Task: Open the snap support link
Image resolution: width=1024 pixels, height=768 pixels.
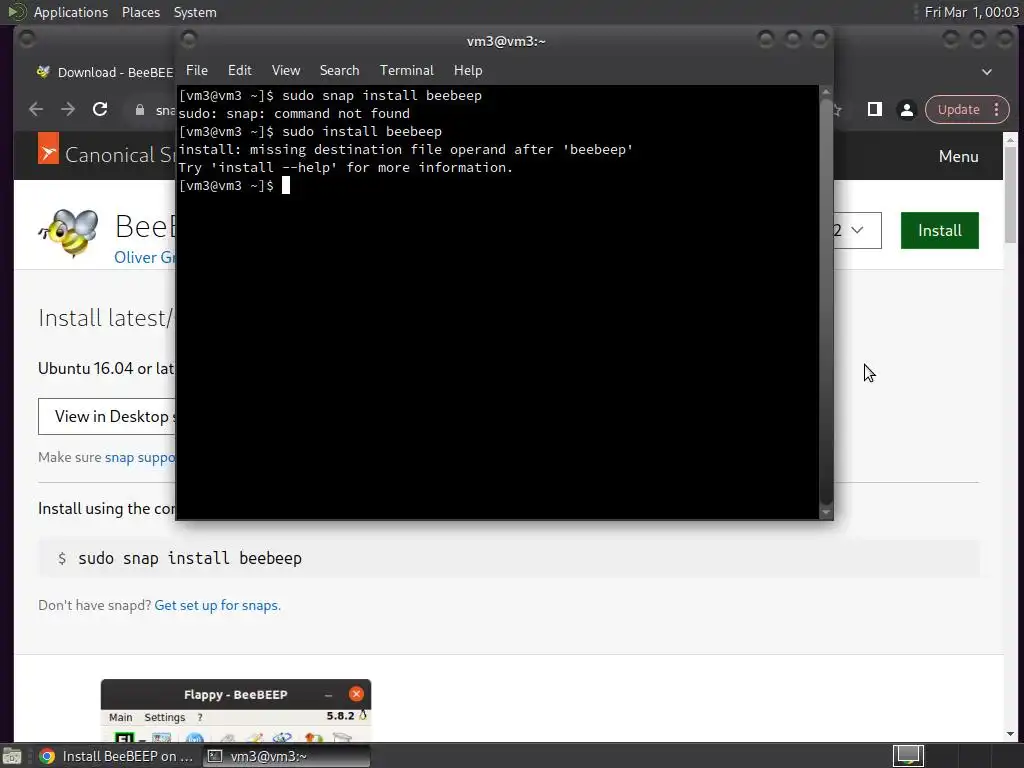Action: coord(140,457)
